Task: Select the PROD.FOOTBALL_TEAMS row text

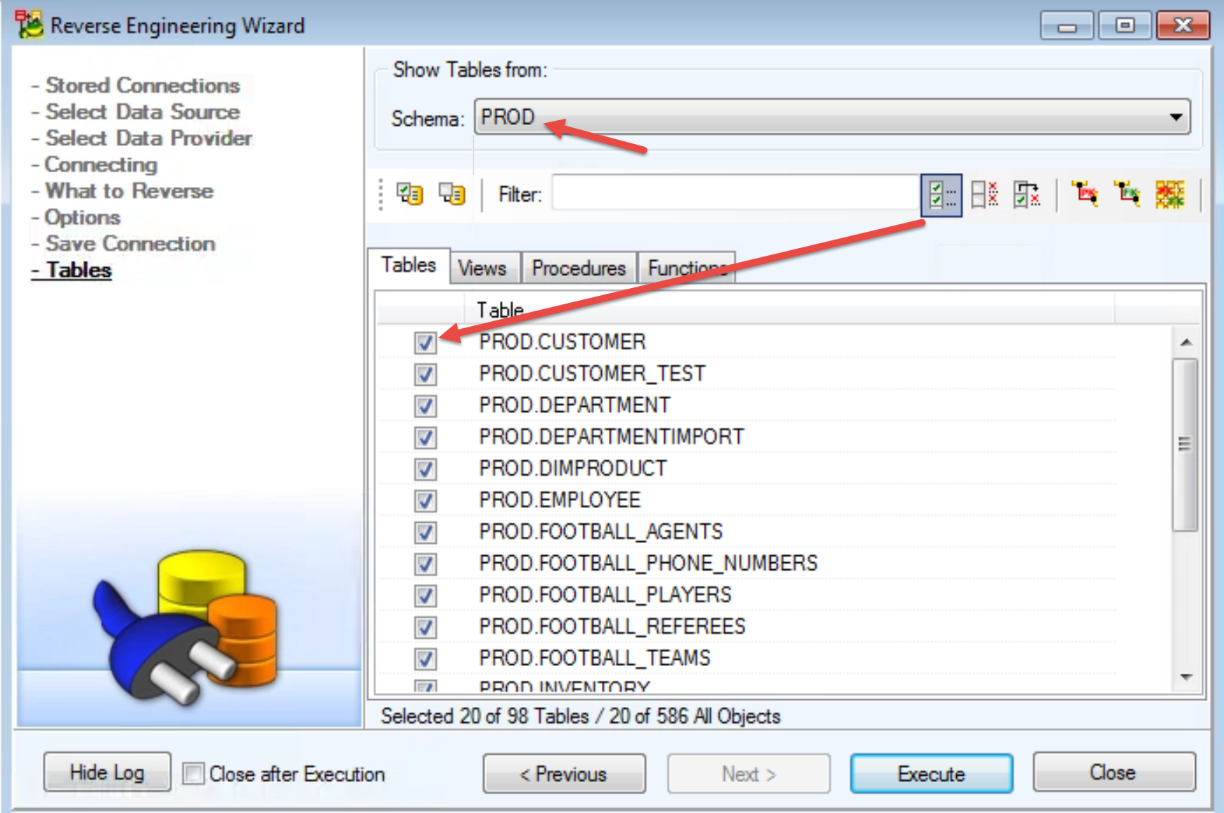Action: [595, 659]
